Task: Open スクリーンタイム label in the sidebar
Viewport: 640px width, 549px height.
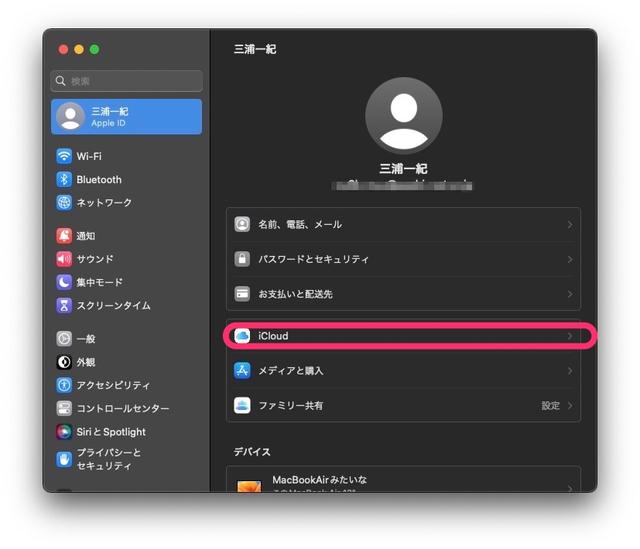Action: point(113,306)
